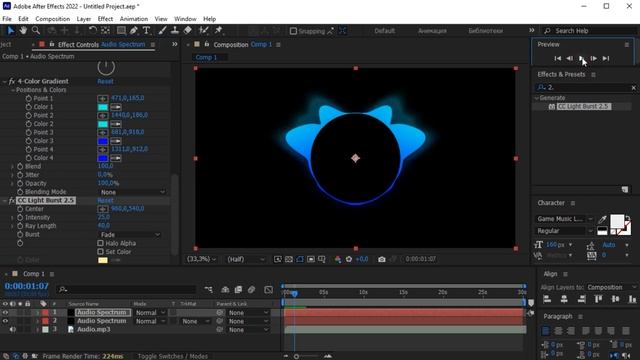Image resolution: width=640 pixels, height=360 pixels.
Task: Collapse the Generate effects category
Action: pyautogui.click(x=537, y=98)
